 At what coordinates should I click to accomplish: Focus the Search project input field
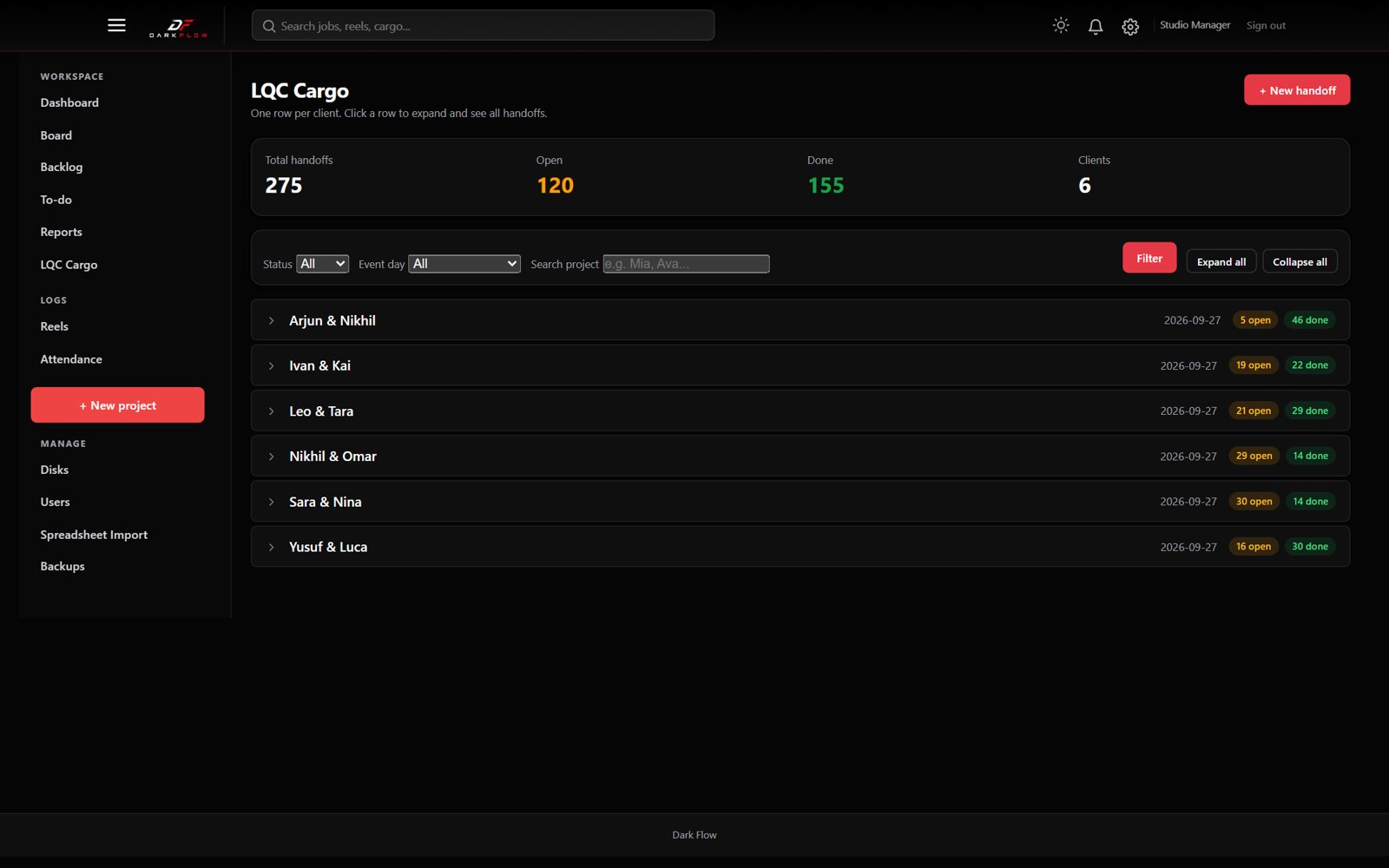[x=686, y=264]
